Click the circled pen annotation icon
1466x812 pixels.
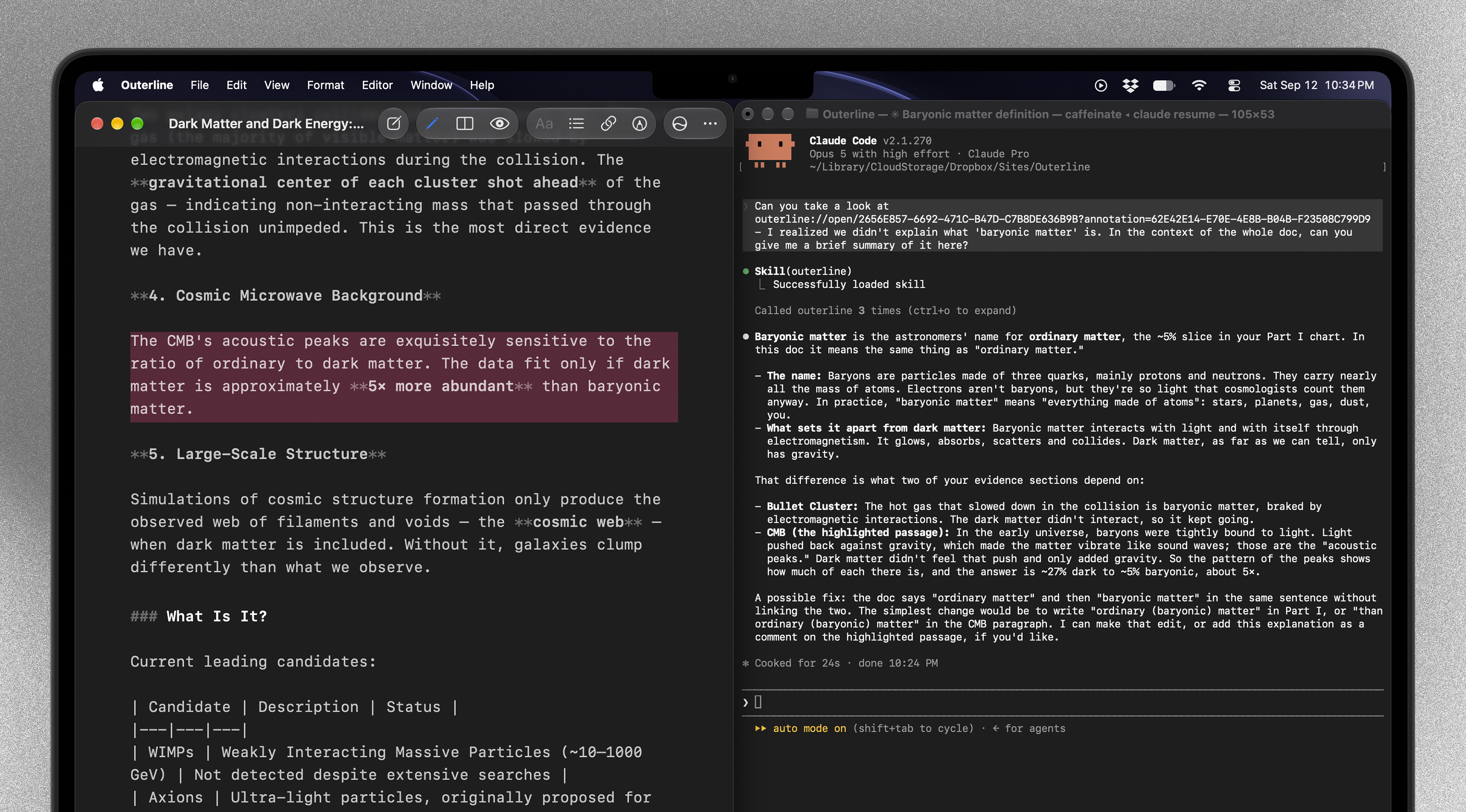point(640,124)
